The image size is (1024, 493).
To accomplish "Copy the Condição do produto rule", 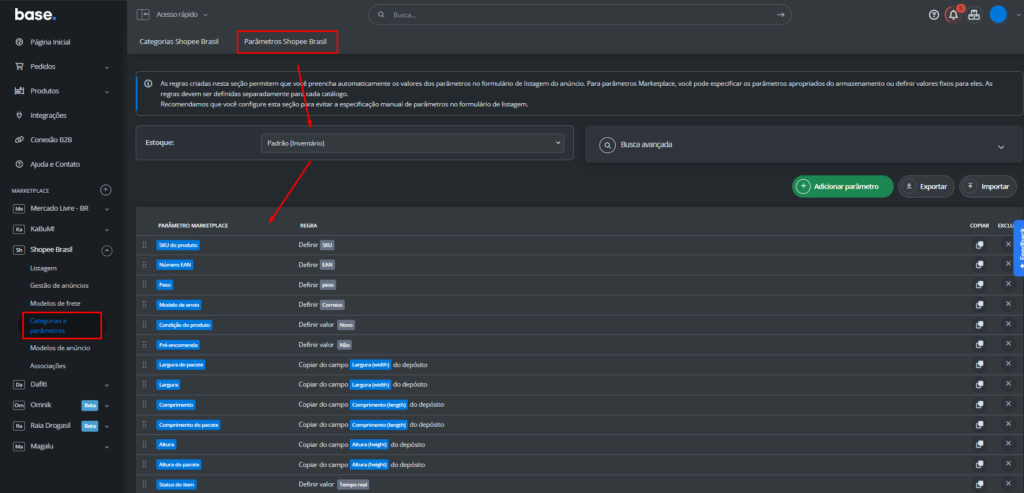I will pyautogui.click(x=979, y=325).
